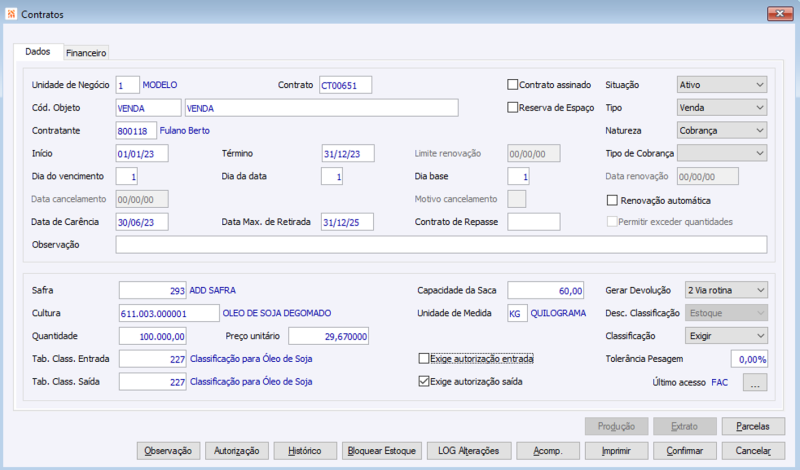
Task: Open the empty Tipo de Cobrança dropdown
Action: coord(722,153)
